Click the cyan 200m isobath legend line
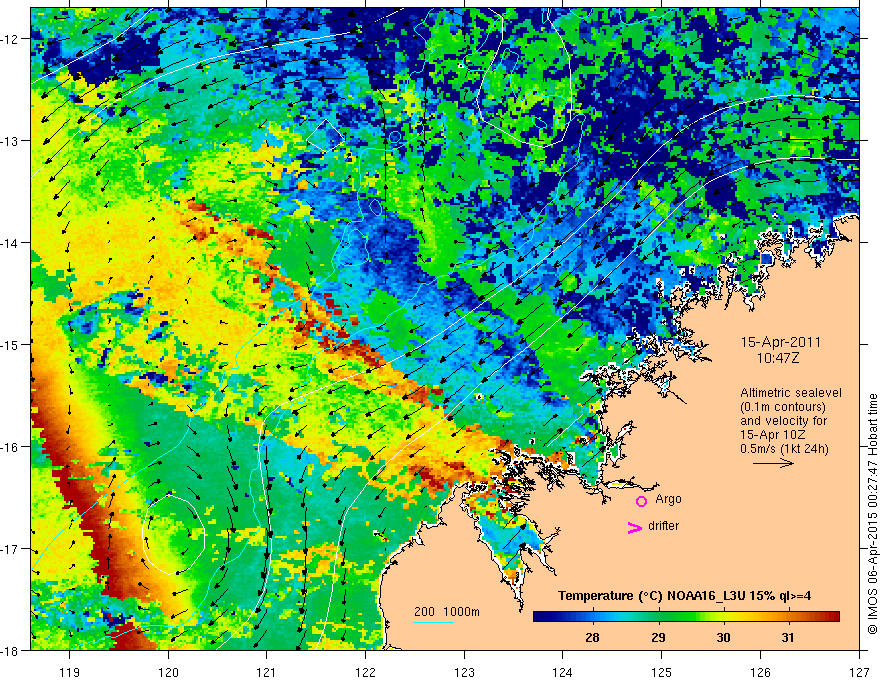 (x=434, y=622)
